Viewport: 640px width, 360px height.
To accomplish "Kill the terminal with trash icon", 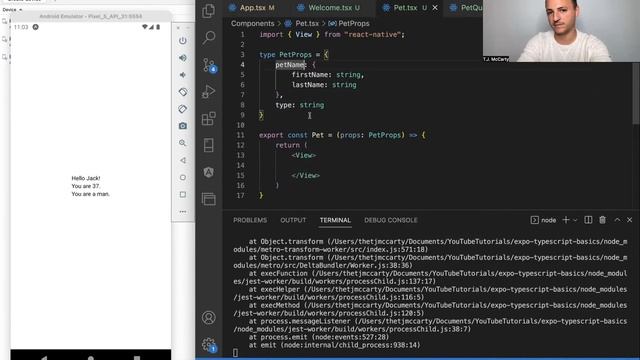I will click(602, 220).
